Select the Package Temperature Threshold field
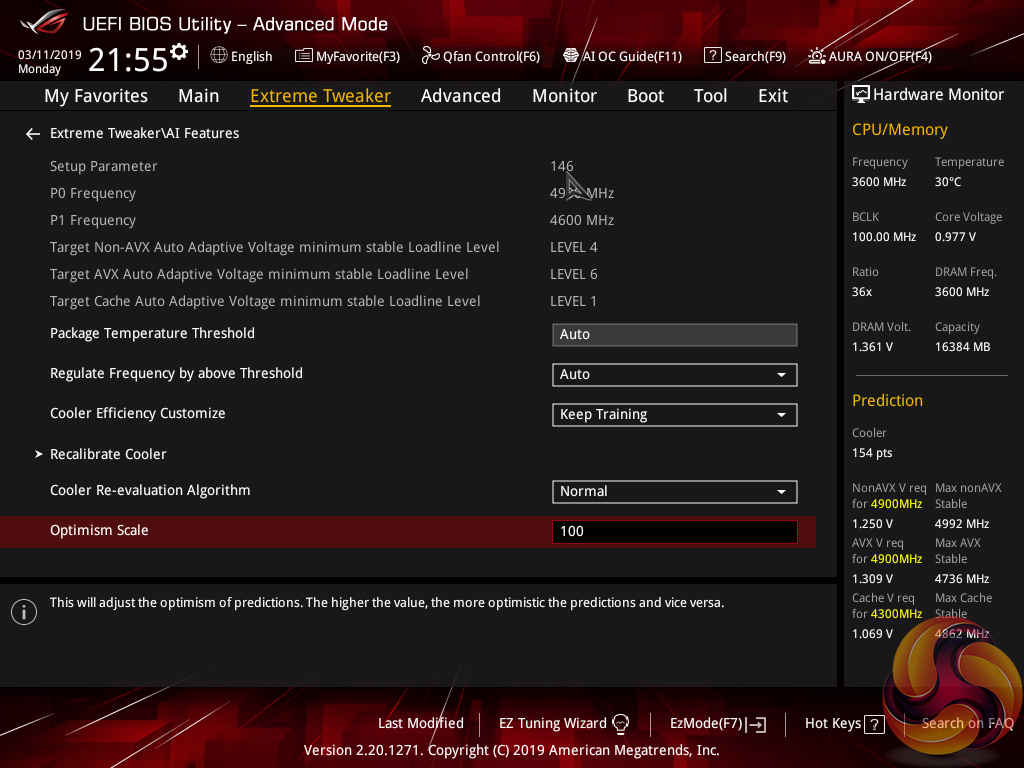Screen dimensions: 1024x768 point(674,335)
